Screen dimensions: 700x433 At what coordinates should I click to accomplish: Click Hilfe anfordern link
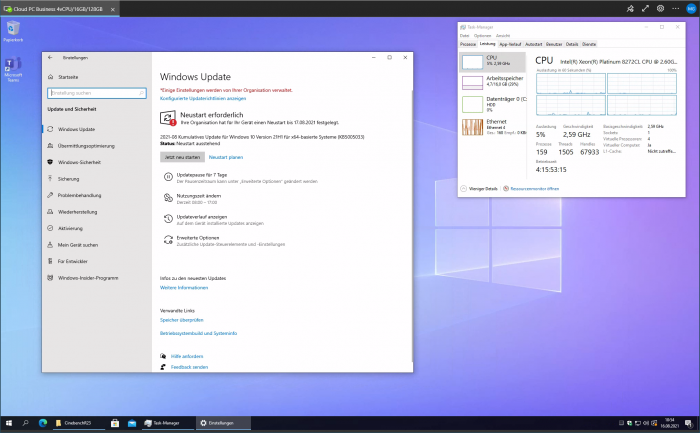click(x=187, y=356)
